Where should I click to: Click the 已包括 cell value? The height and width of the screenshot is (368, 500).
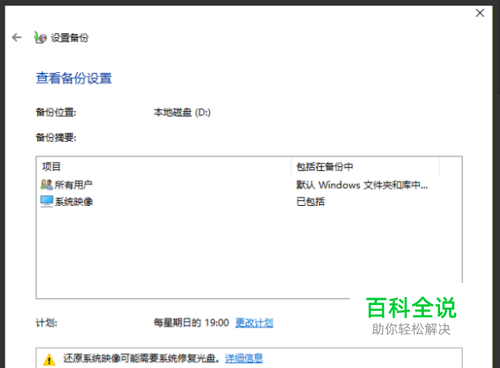tap(310, 202)
